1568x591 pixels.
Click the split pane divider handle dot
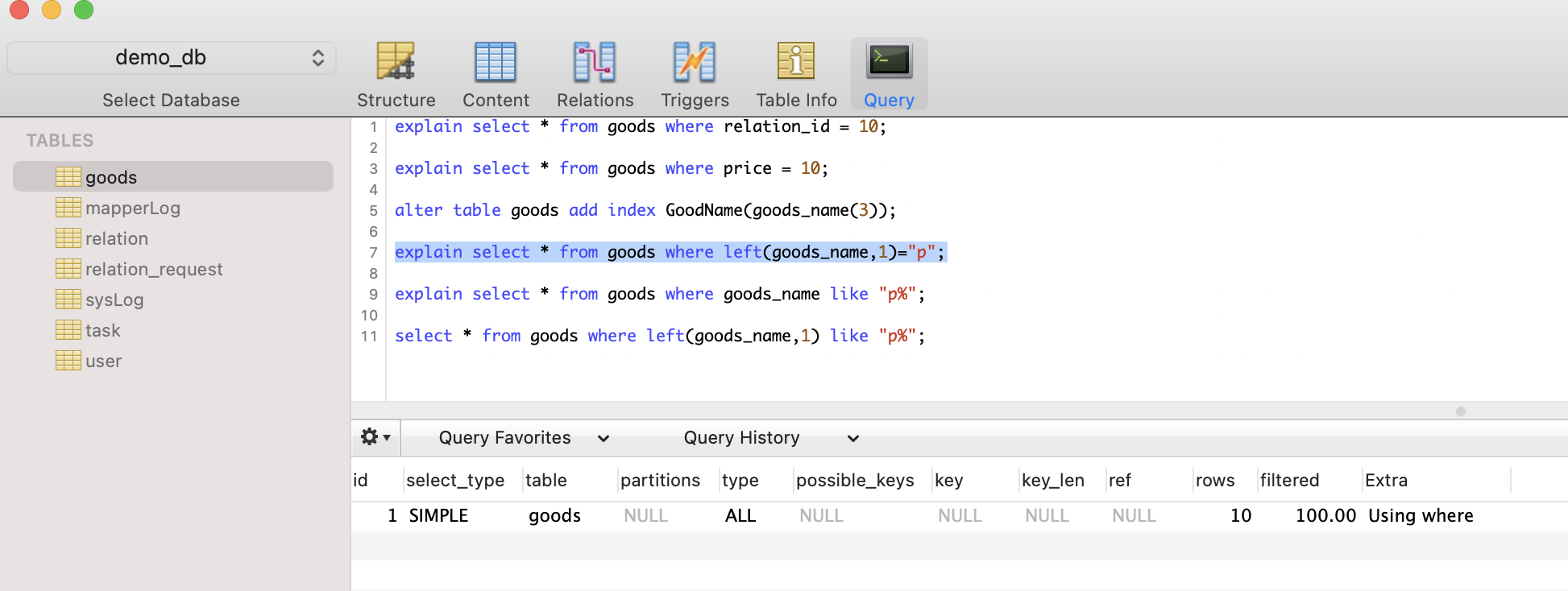1461,411
